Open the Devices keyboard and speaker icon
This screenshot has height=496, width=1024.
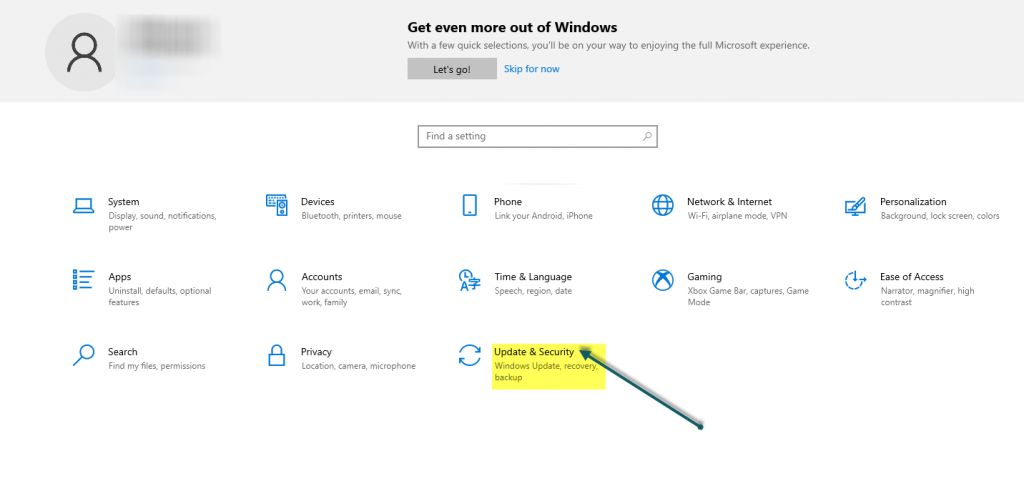[x=277, y=205]
